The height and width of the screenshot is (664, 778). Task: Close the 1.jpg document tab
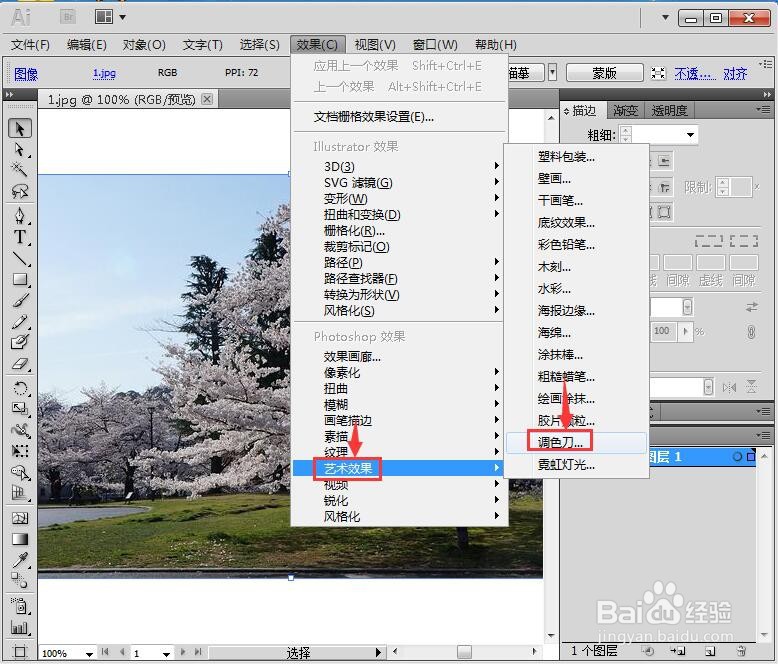point(207,99)
